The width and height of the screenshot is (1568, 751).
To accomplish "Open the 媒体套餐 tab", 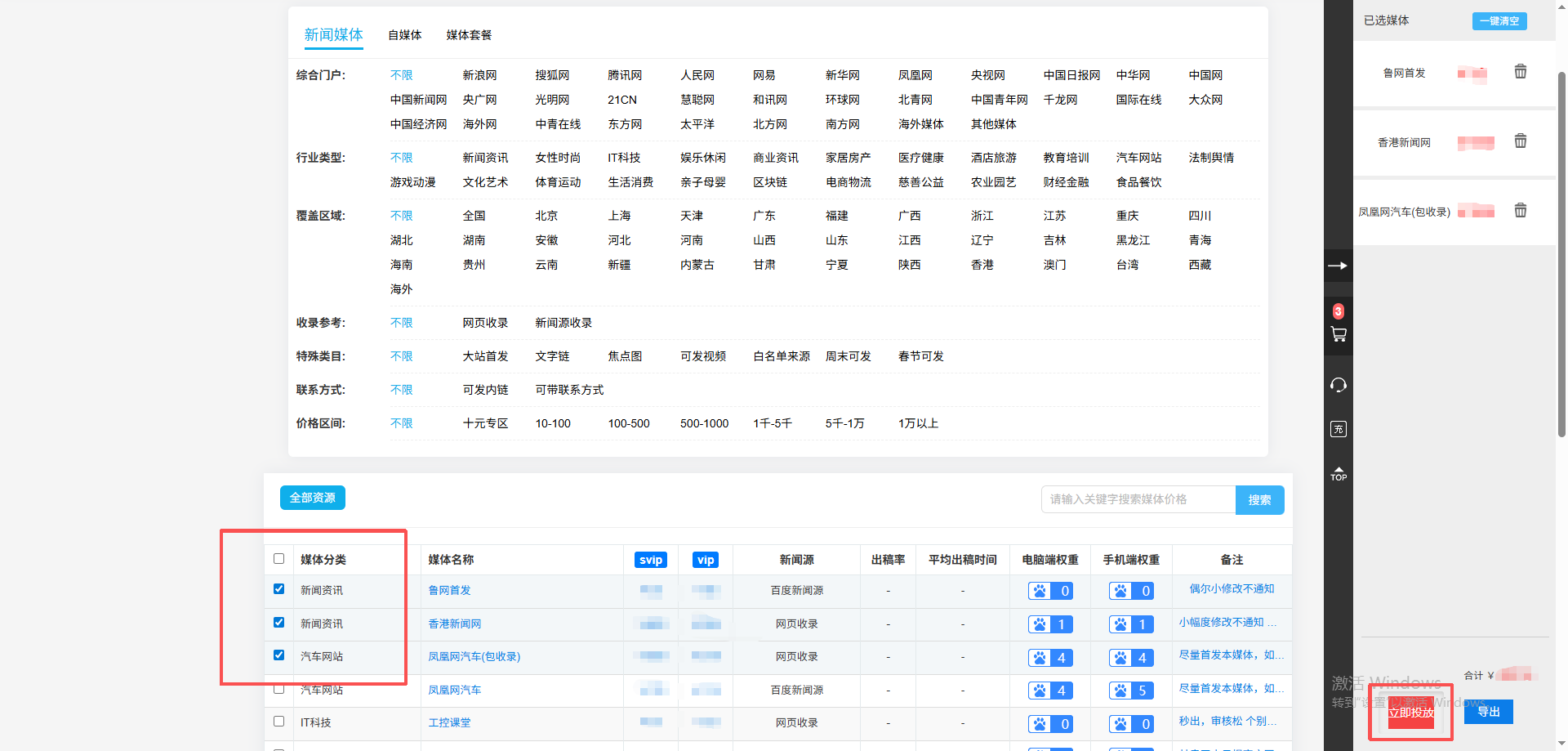I will (x=469, y=35).
